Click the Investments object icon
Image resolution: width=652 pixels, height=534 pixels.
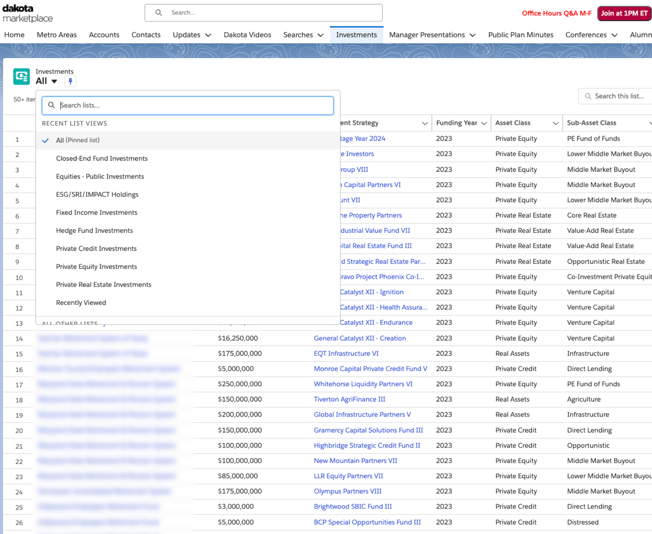(x=21, y=77)
